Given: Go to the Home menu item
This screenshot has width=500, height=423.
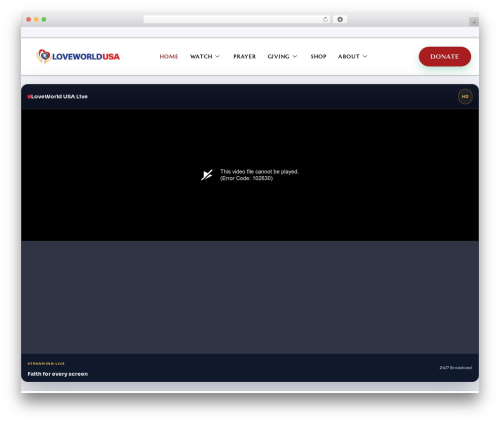Looking at the screenshot, I should tap(169, 56).
